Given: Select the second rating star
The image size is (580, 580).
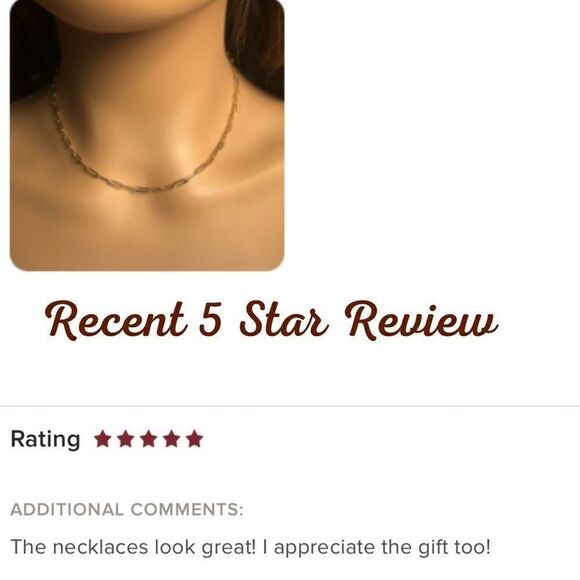Looking at the screenshot, I should point(125,439).
